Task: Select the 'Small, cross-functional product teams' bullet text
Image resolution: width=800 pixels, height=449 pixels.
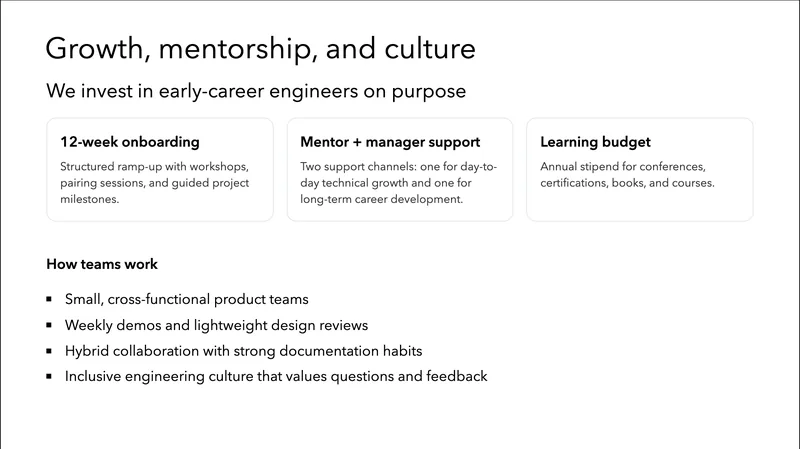Action: pos(187,299)
